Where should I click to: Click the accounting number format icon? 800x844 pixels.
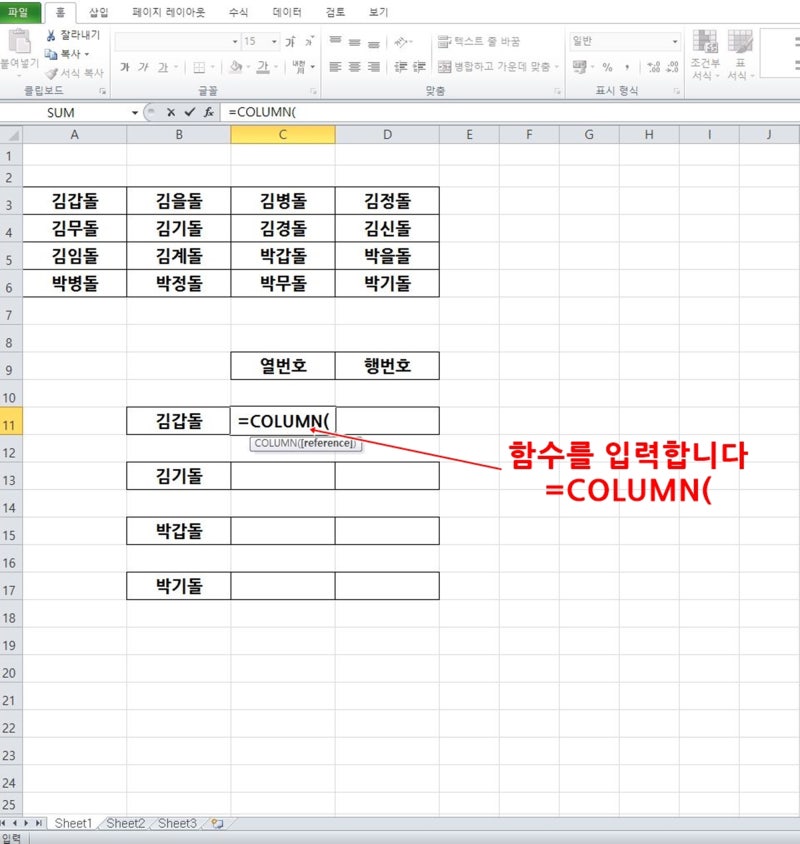579,67
